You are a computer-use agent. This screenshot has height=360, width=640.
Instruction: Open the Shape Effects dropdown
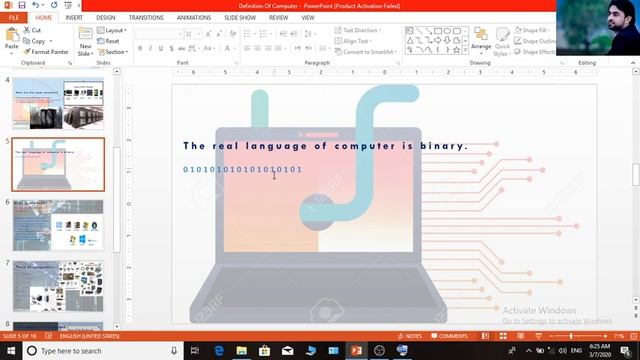pos(535,52)
